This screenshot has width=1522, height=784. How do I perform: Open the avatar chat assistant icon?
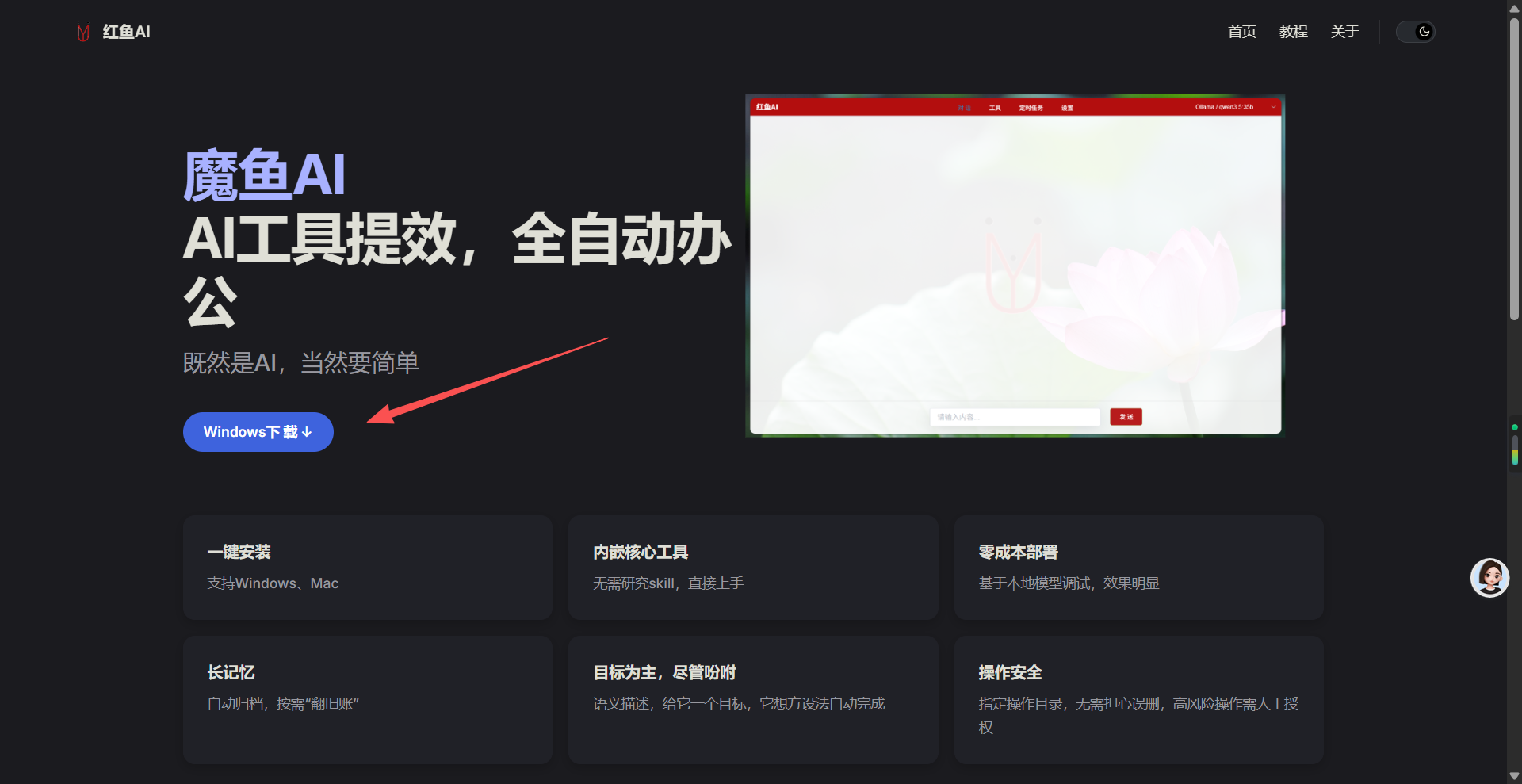tap(1489, 577)
